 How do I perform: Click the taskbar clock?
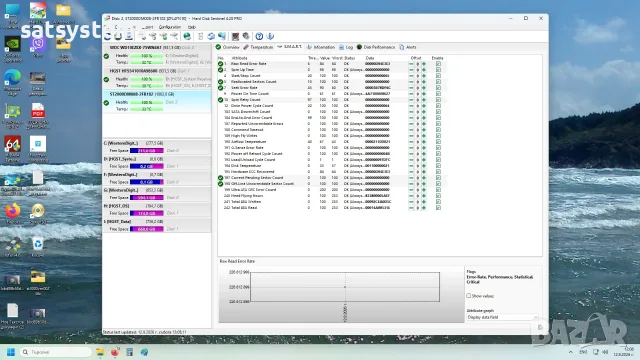(624, 352)
